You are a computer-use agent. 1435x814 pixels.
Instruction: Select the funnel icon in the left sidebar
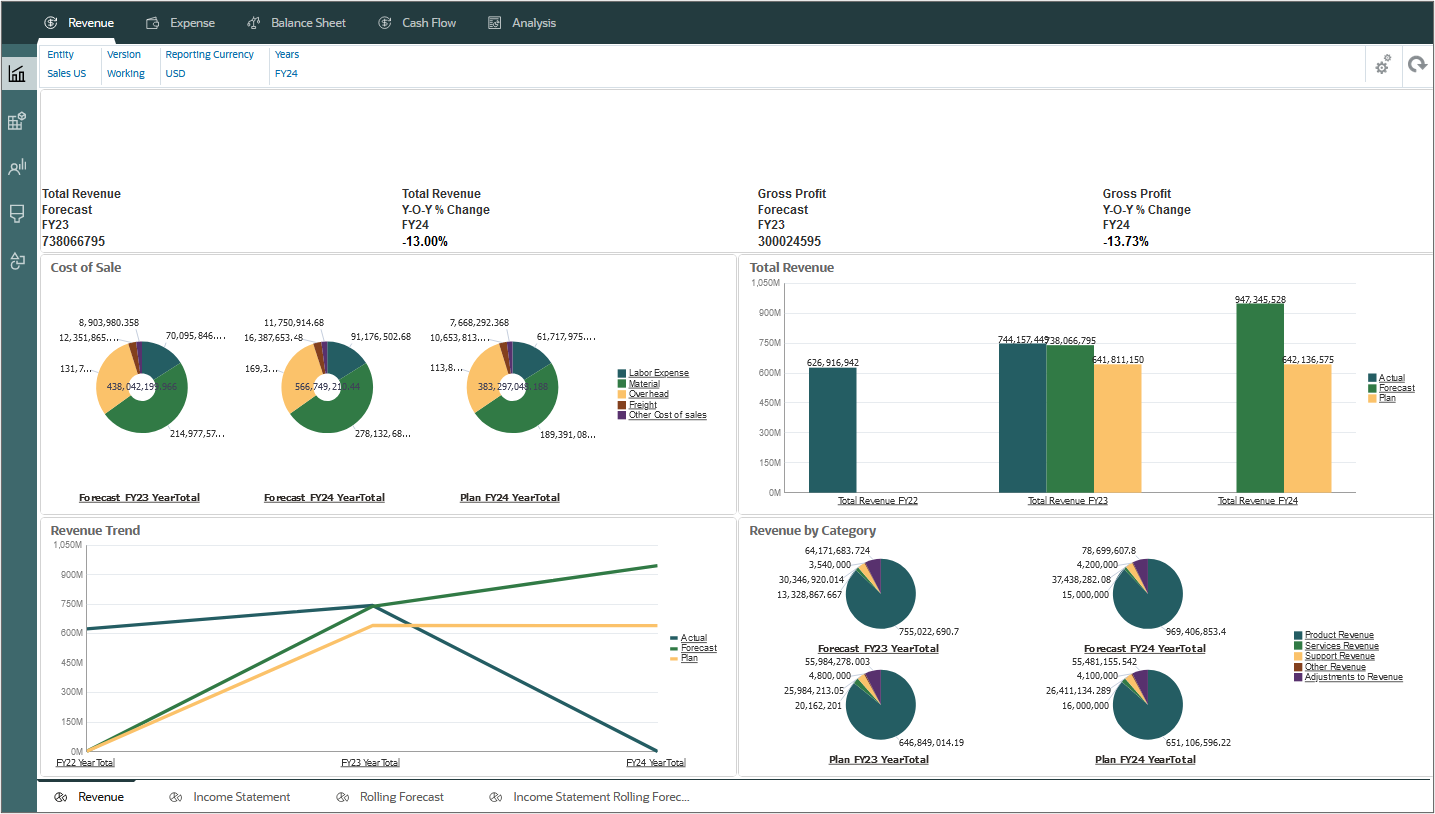point(18,214)
